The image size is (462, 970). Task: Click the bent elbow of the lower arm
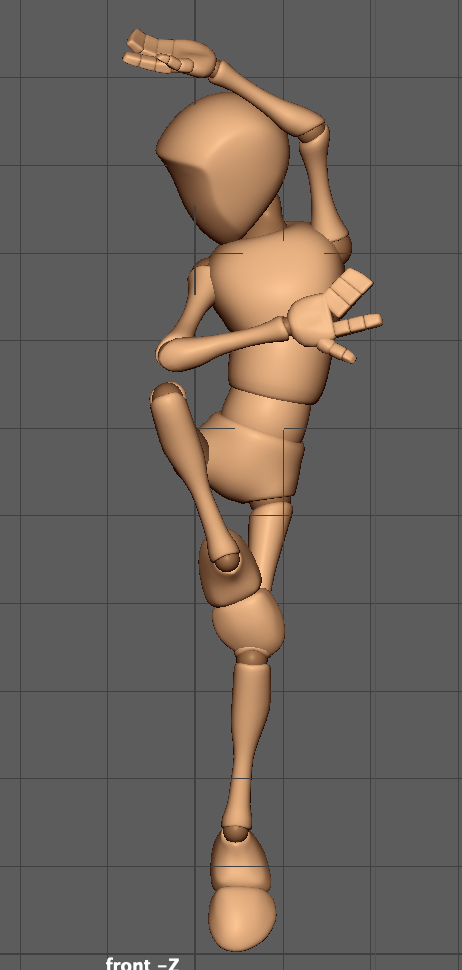[167, 354]
